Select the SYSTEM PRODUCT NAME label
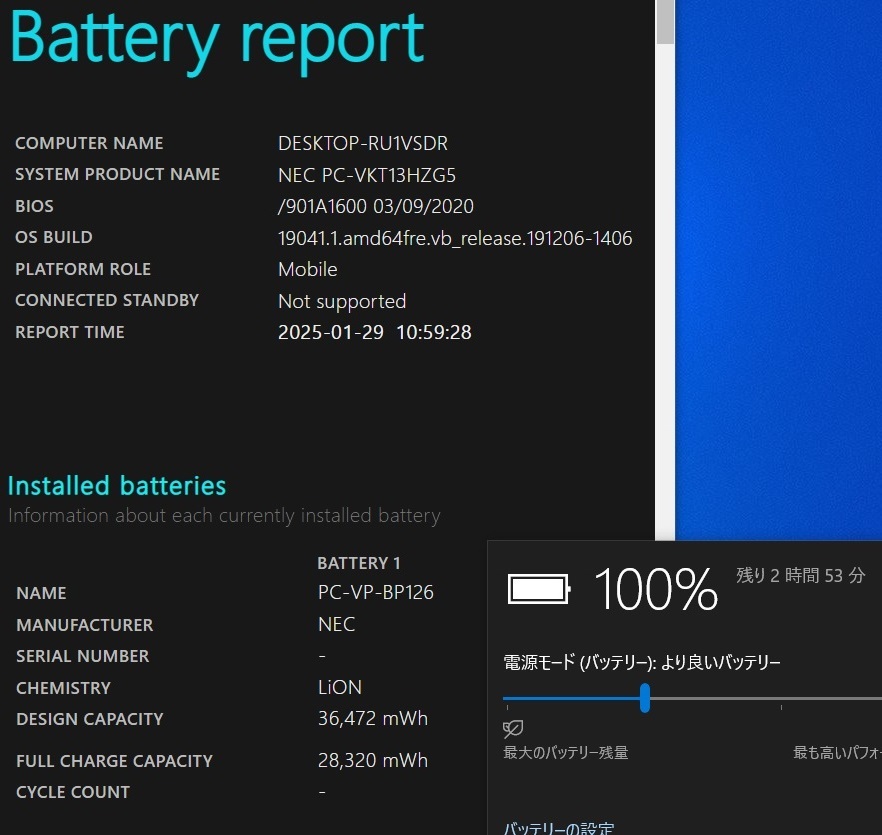This screenshot has height=835, width=882. (118, 174)
